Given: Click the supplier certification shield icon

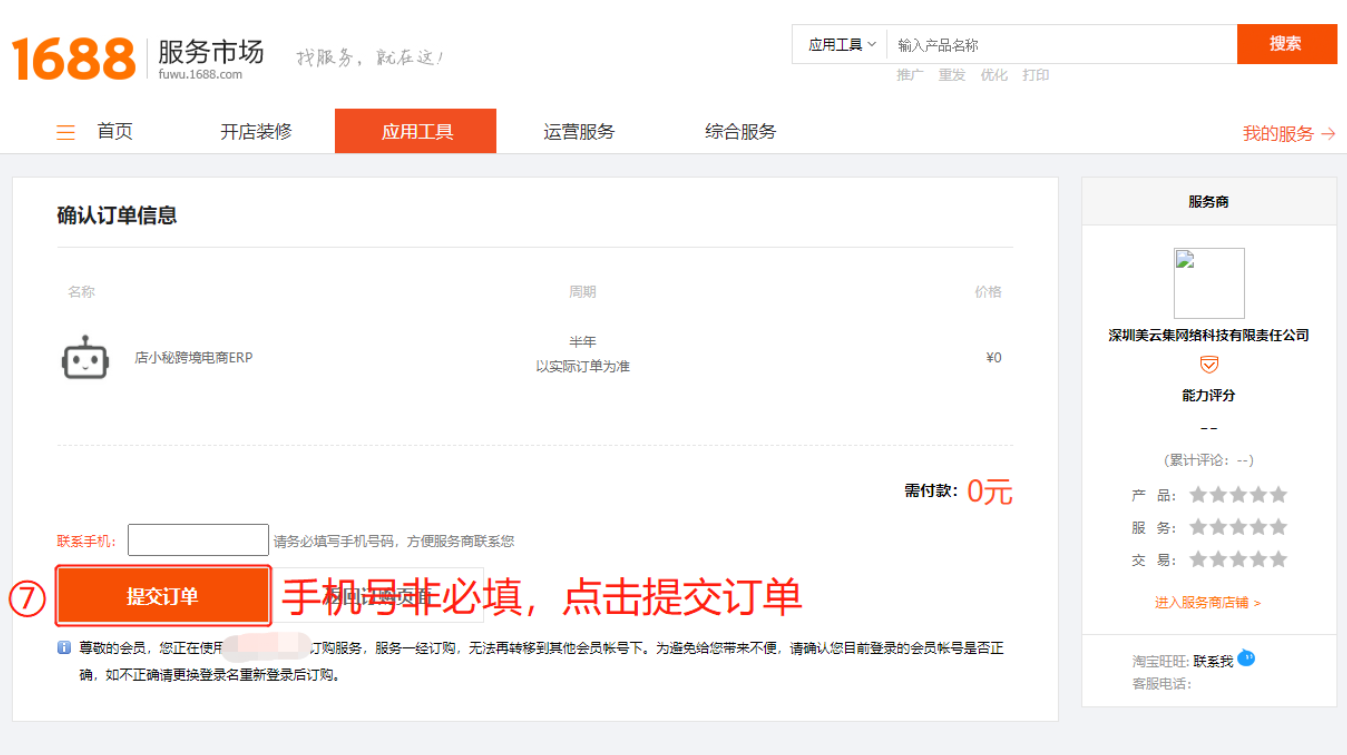Looking at the screenshot, I should point(1209,364).
